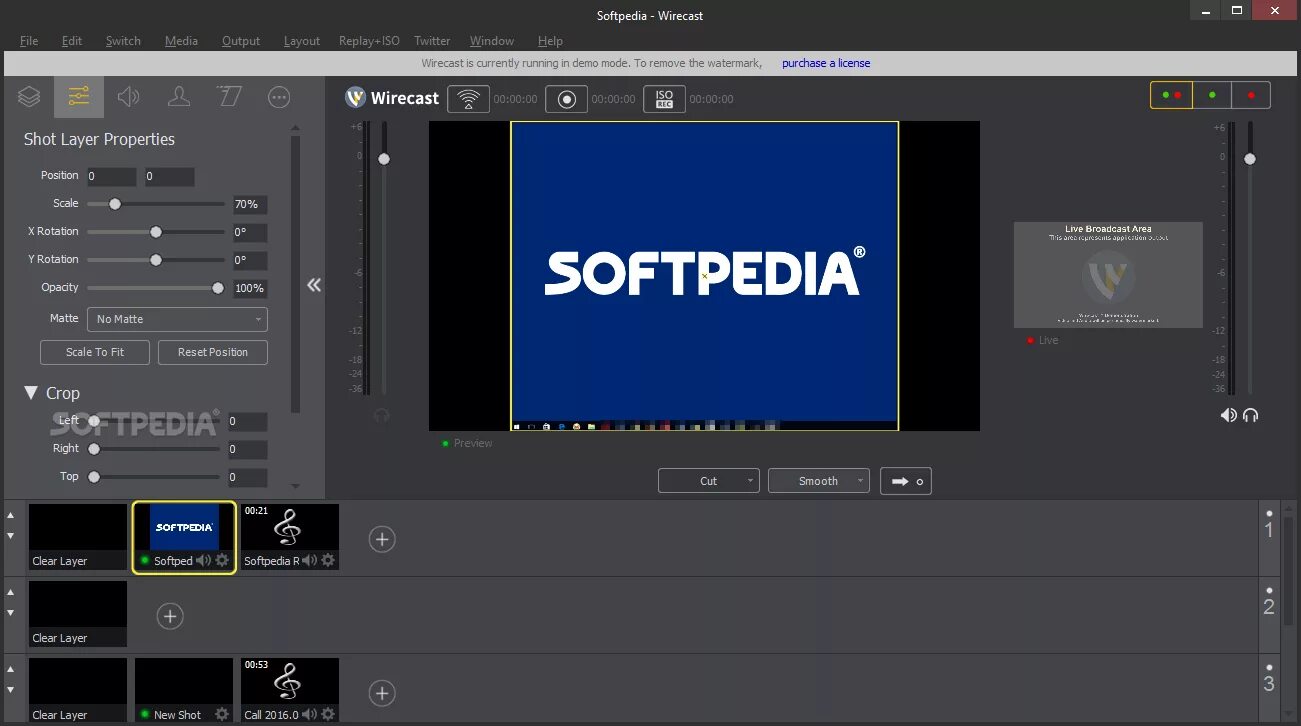Viewport: 1301px width, 726px height.
Task: Open the Matte dropdown set to No Matte
Action: point(177,319)
